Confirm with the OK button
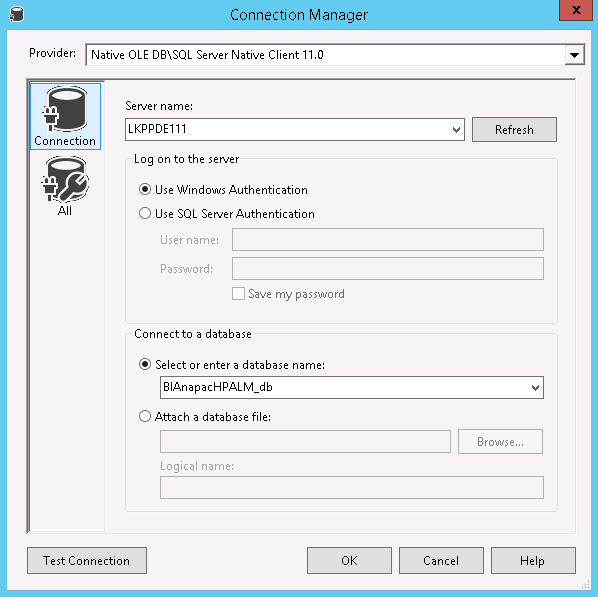598x597 pixels. tap(349, 560)
